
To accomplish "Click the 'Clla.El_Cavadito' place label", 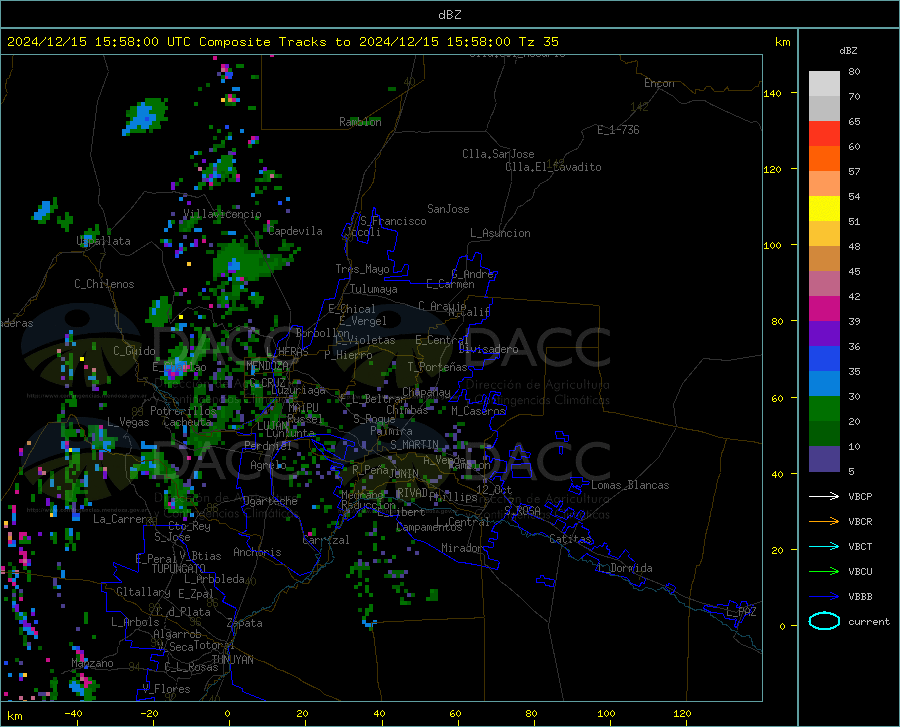I will pyautogui.click(x=553, y=168).
